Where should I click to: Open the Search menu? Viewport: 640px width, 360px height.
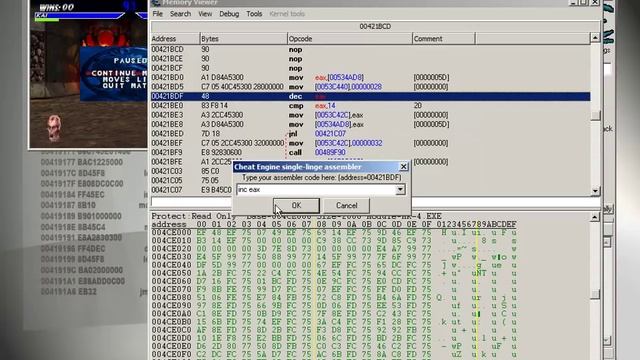click(x=180, y=14)
